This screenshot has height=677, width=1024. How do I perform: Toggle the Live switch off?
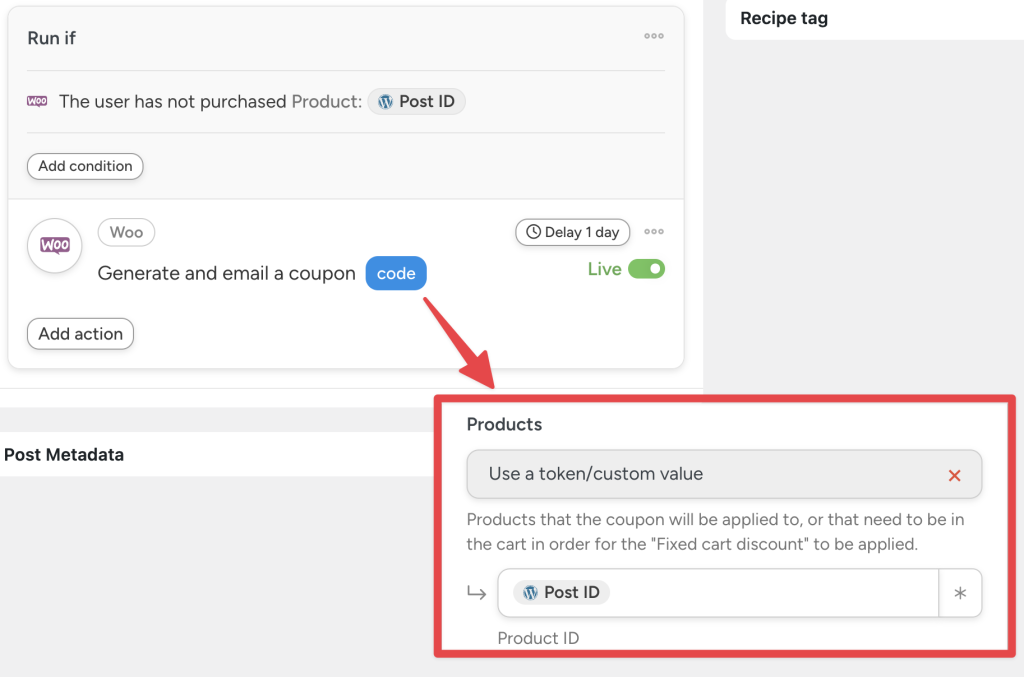(646, 269)
